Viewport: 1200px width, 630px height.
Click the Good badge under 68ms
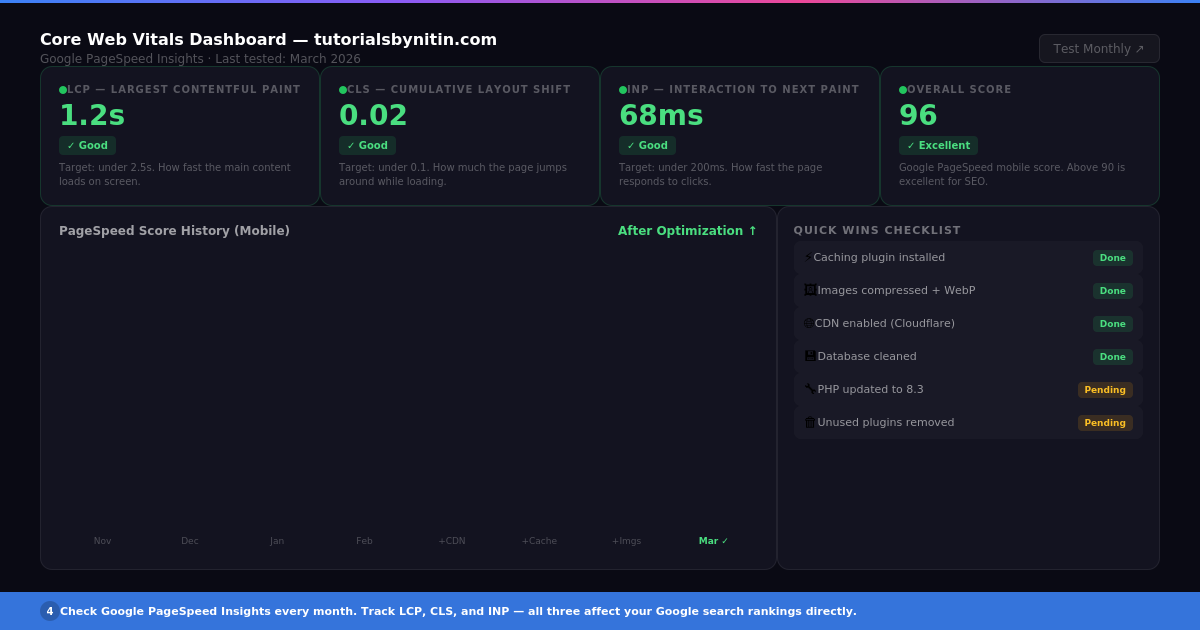point(647,145)
